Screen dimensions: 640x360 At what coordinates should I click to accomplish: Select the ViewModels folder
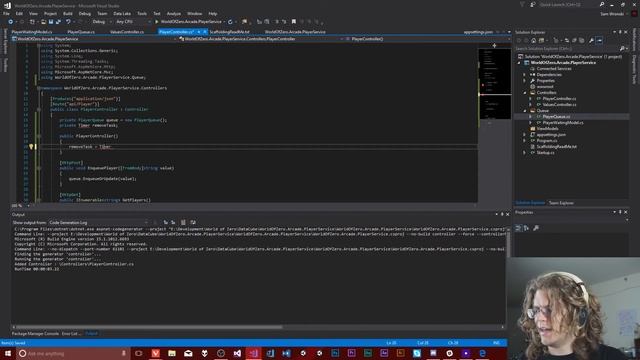[547, 129]
